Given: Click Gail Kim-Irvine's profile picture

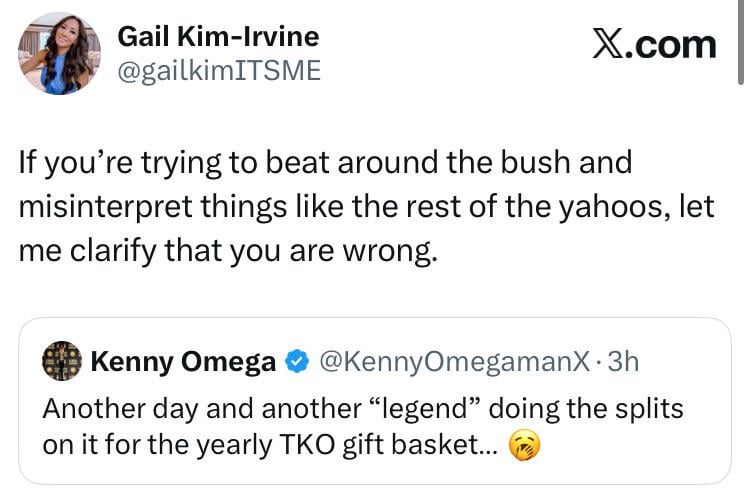Looking at the screenshot, I should click(x=59, y=54).
